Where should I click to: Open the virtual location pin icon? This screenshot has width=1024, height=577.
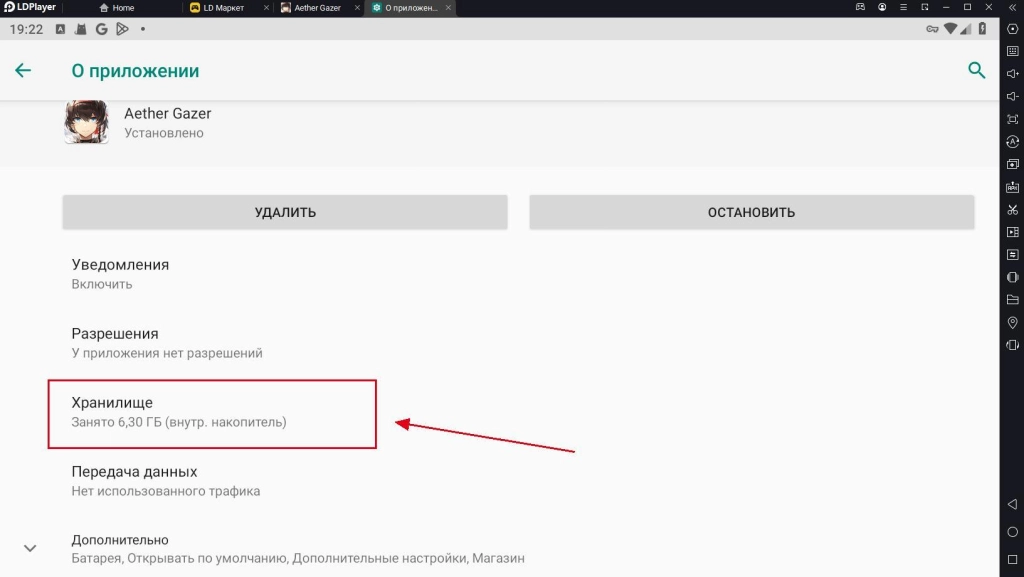tap(1012, 322)
